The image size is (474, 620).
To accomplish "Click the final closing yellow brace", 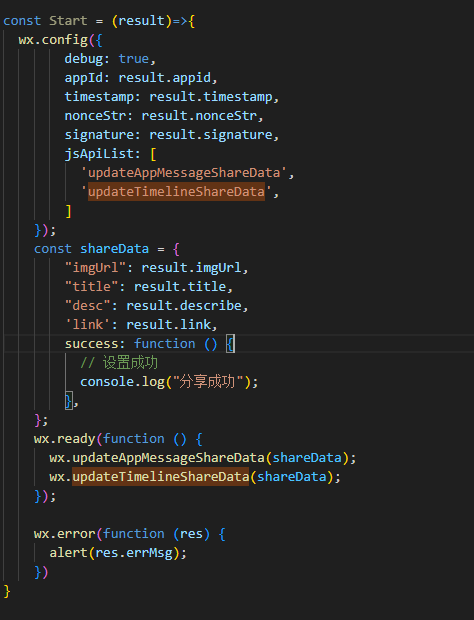I will pyautogui.click(x=6, y=591).
